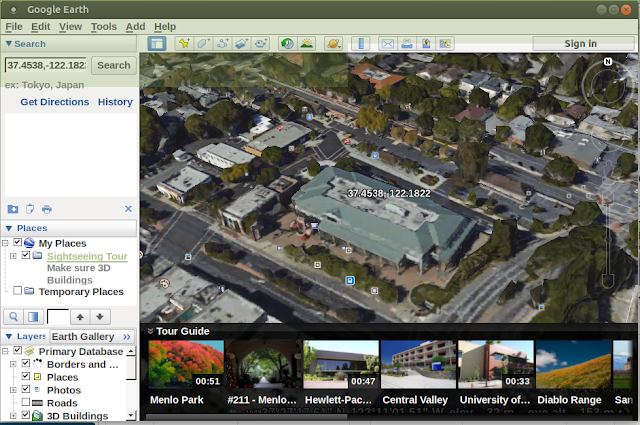
Task: Add a path using the toolbar path icon
Action: (222, 43)
